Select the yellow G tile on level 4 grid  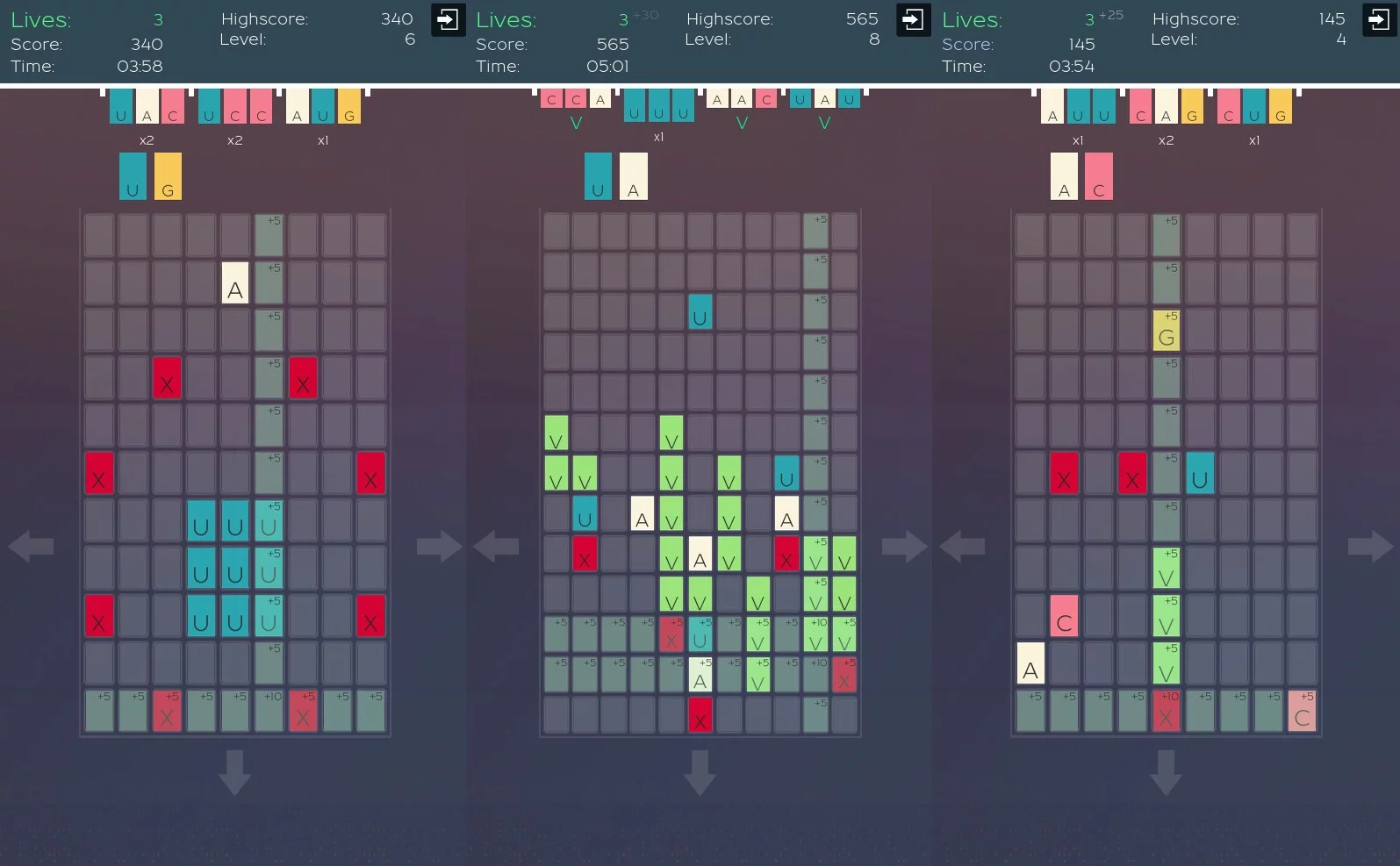tap(1167, 330)
